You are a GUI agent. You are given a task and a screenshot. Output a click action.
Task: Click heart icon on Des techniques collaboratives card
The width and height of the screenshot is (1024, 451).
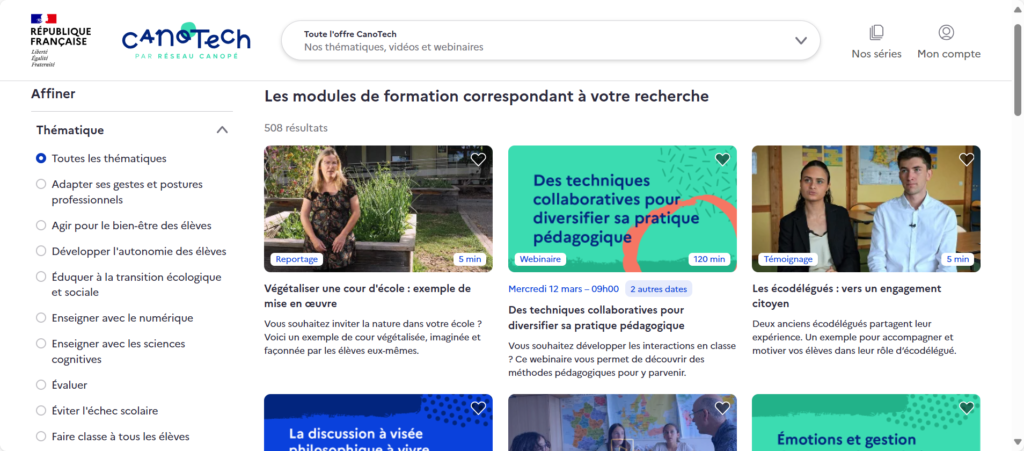point(722,159)
